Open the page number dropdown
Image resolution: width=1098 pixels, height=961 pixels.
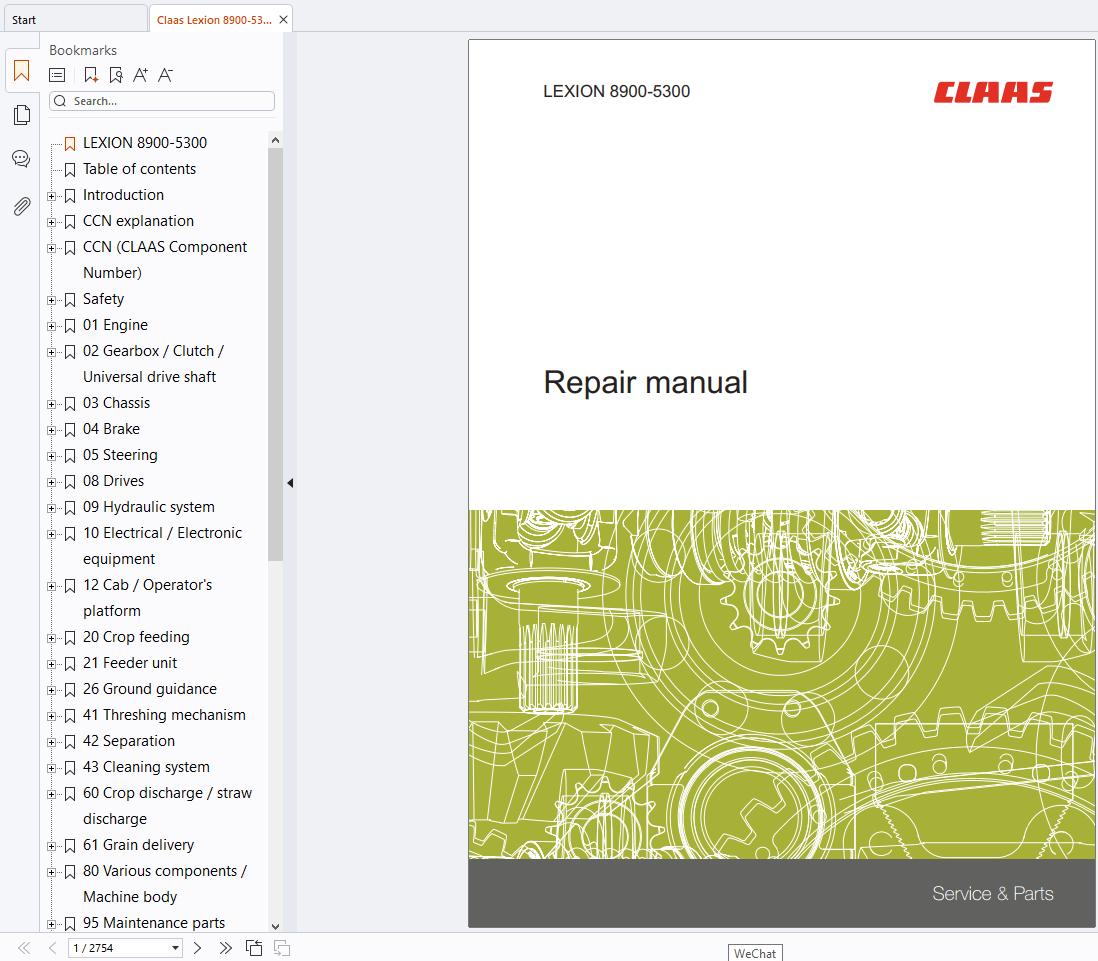click(173, 947)
